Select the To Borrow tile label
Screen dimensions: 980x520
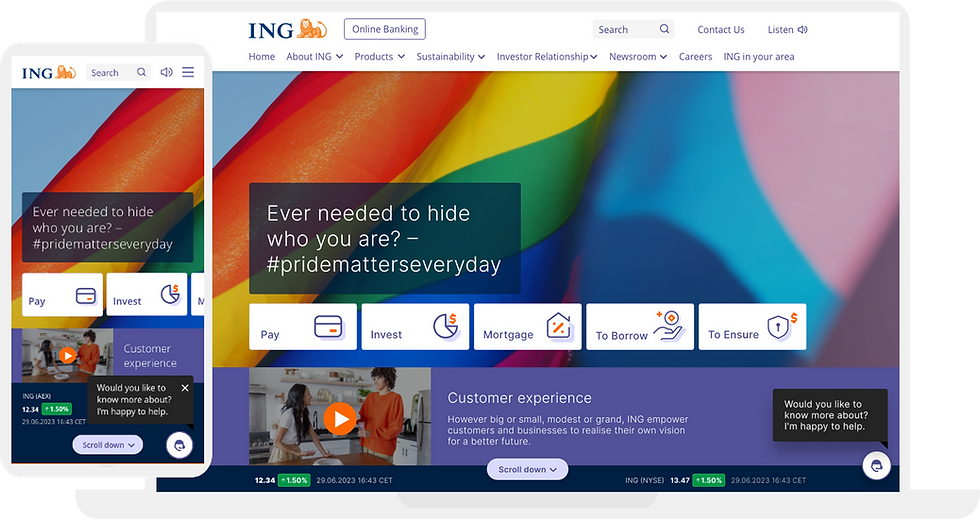tap(621, 336)
